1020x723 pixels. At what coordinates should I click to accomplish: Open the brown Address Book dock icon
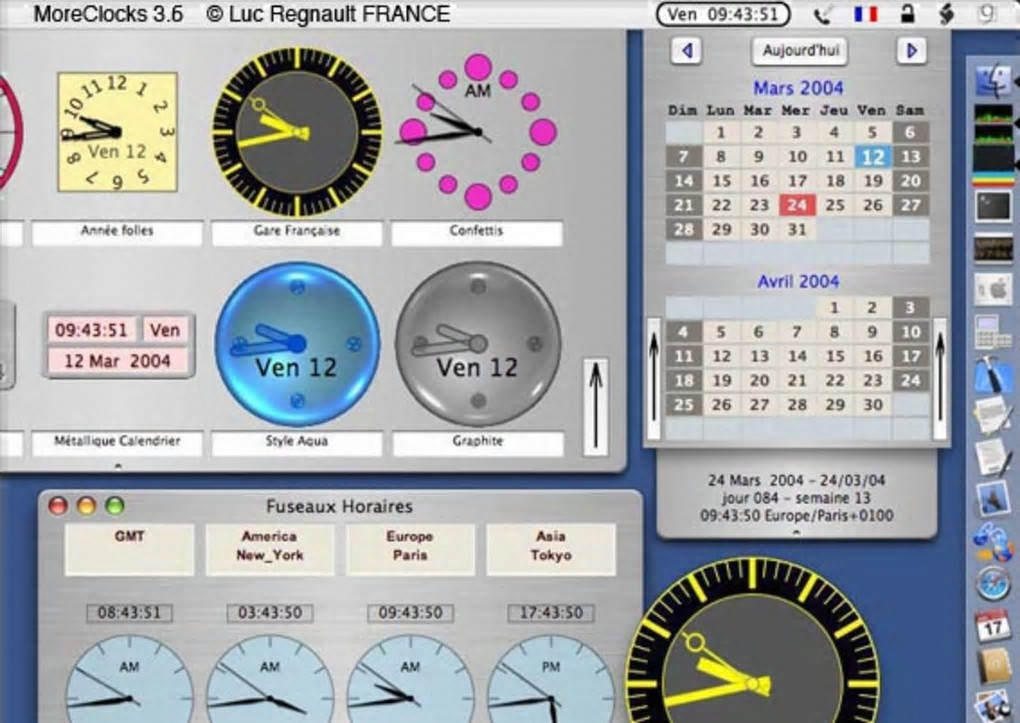(x=993, y=666)
